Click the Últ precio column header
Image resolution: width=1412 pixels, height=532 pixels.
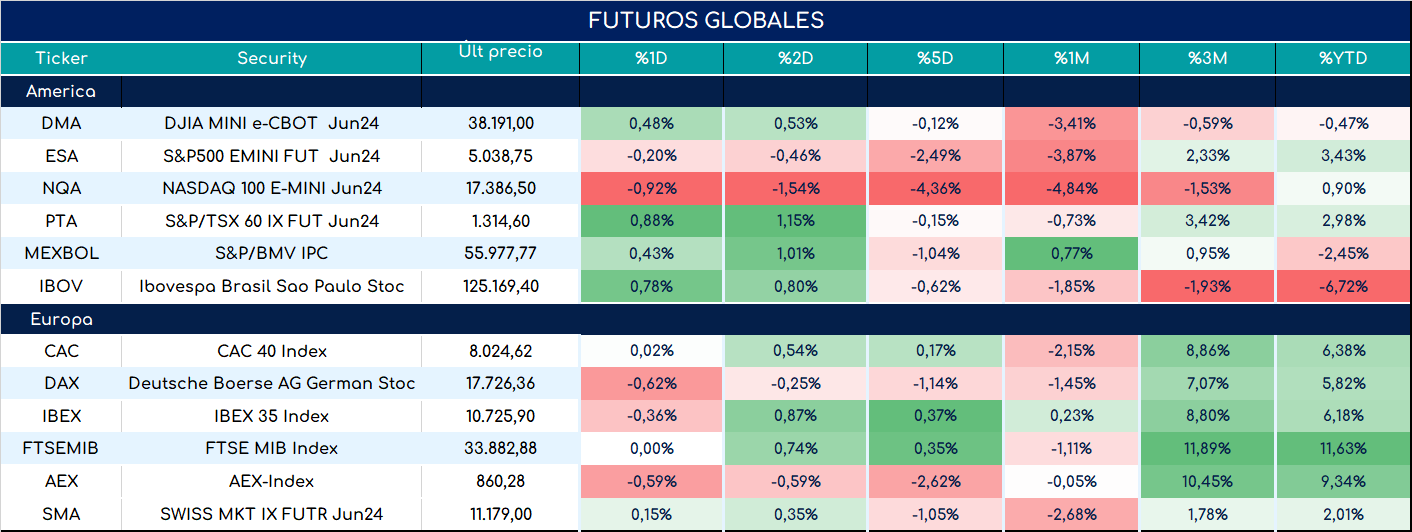(500, 52)
